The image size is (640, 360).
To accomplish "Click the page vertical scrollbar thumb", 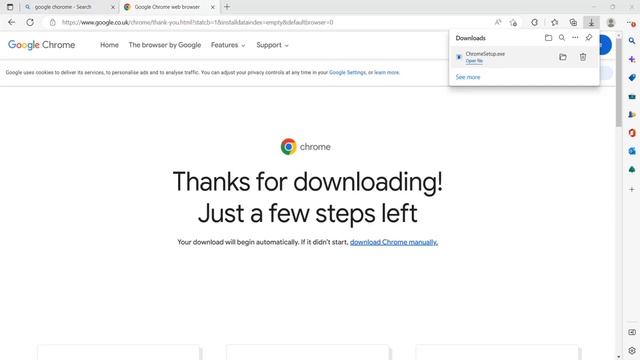I will click(x=619, y=82).
